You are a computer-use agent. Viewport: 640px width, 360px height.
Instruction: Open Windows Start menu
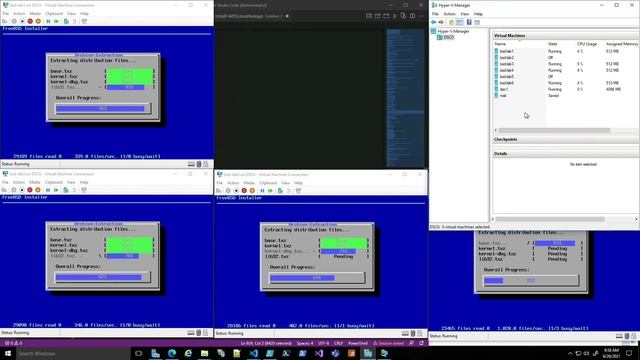[8, 353]
